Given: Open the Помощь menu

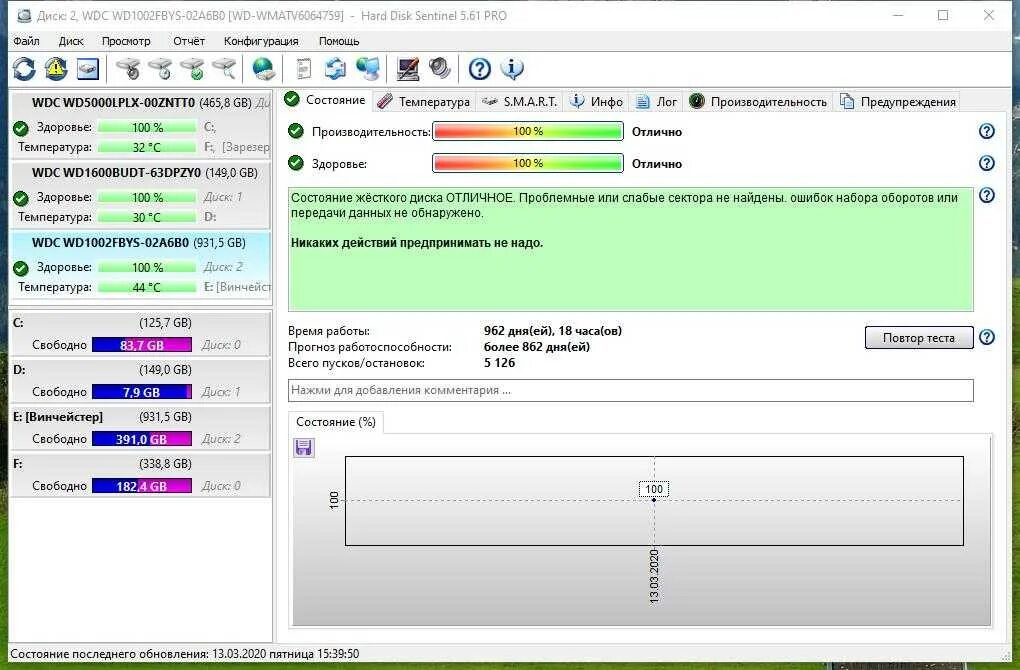Looking at the screenshot, I should [339, 41].
